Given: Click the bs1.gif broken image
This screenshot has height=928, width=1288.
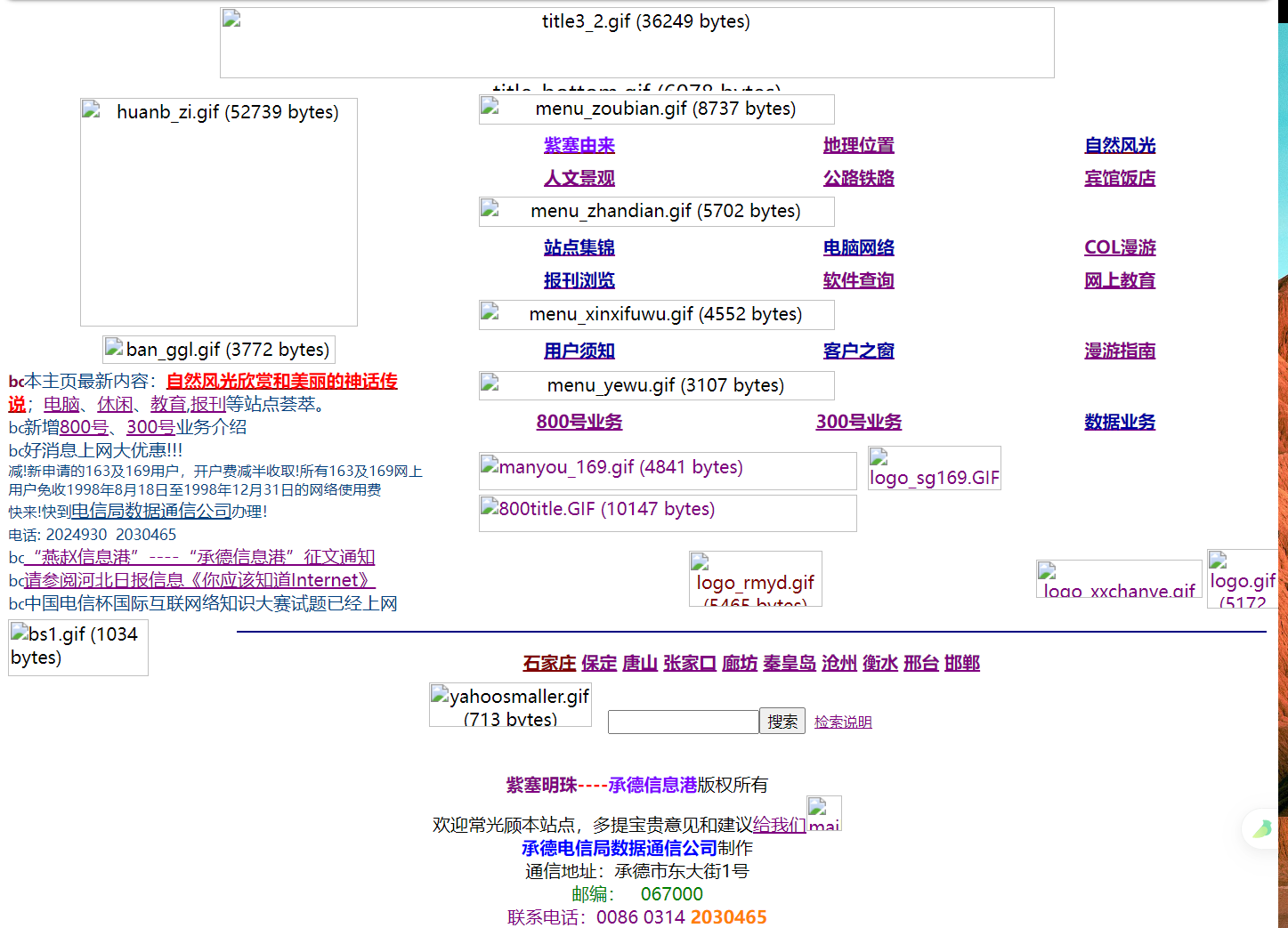Looking at the screenshot, I should (x=78, y=648).
